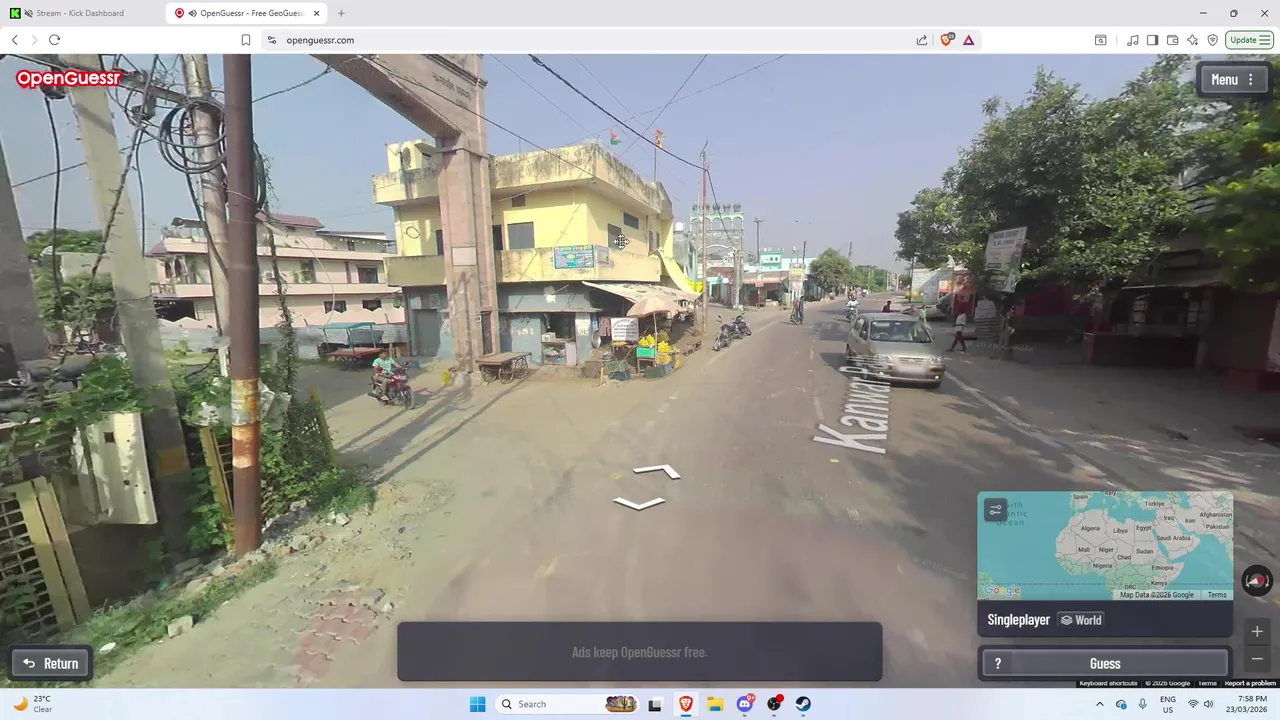Screen dimensions: 1280x720
Task: Open the map settings sliders icon
Action: 995,510
